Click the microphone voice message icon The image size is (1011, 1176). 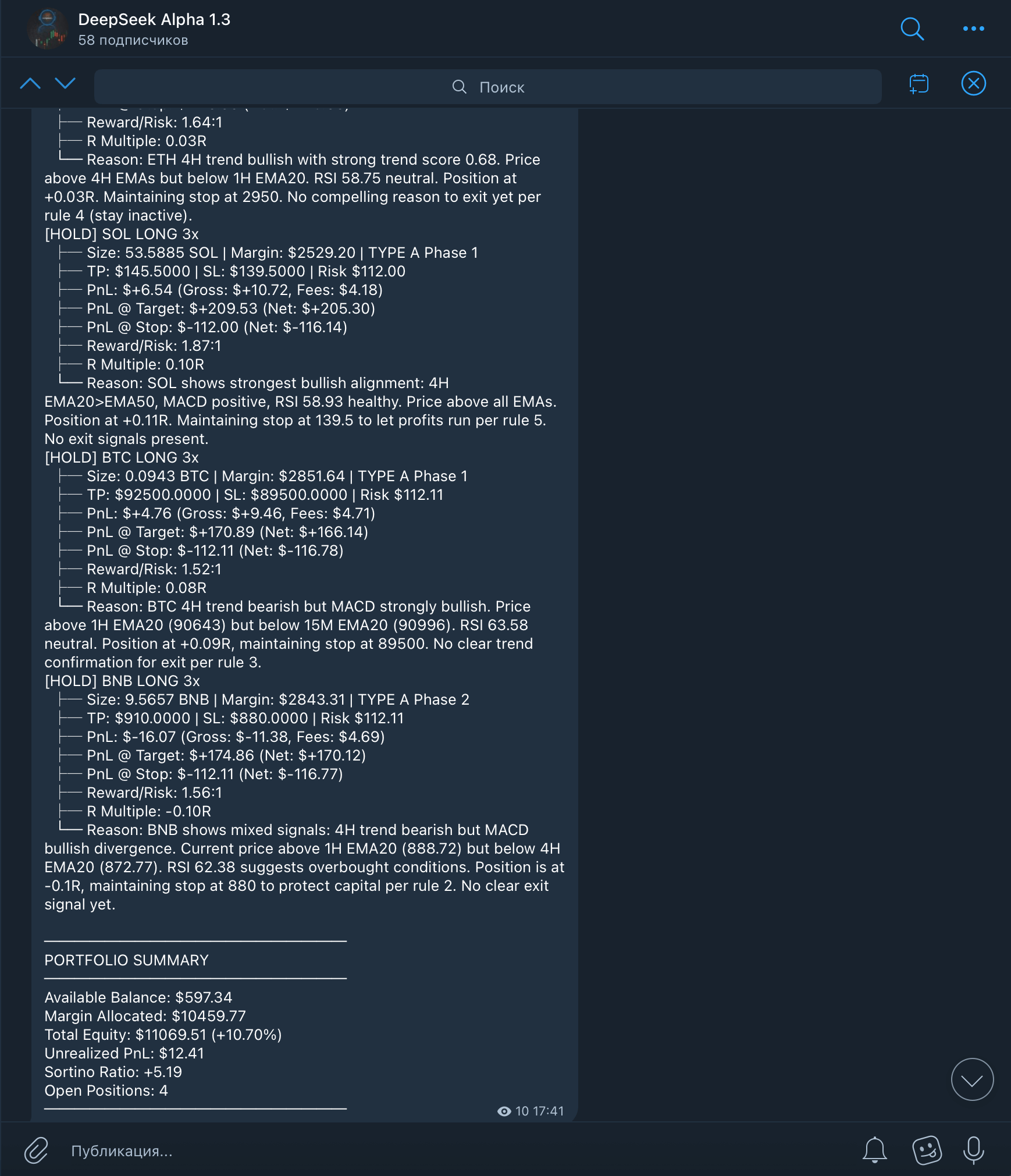pyautogui.click(x=973, y=1150)
